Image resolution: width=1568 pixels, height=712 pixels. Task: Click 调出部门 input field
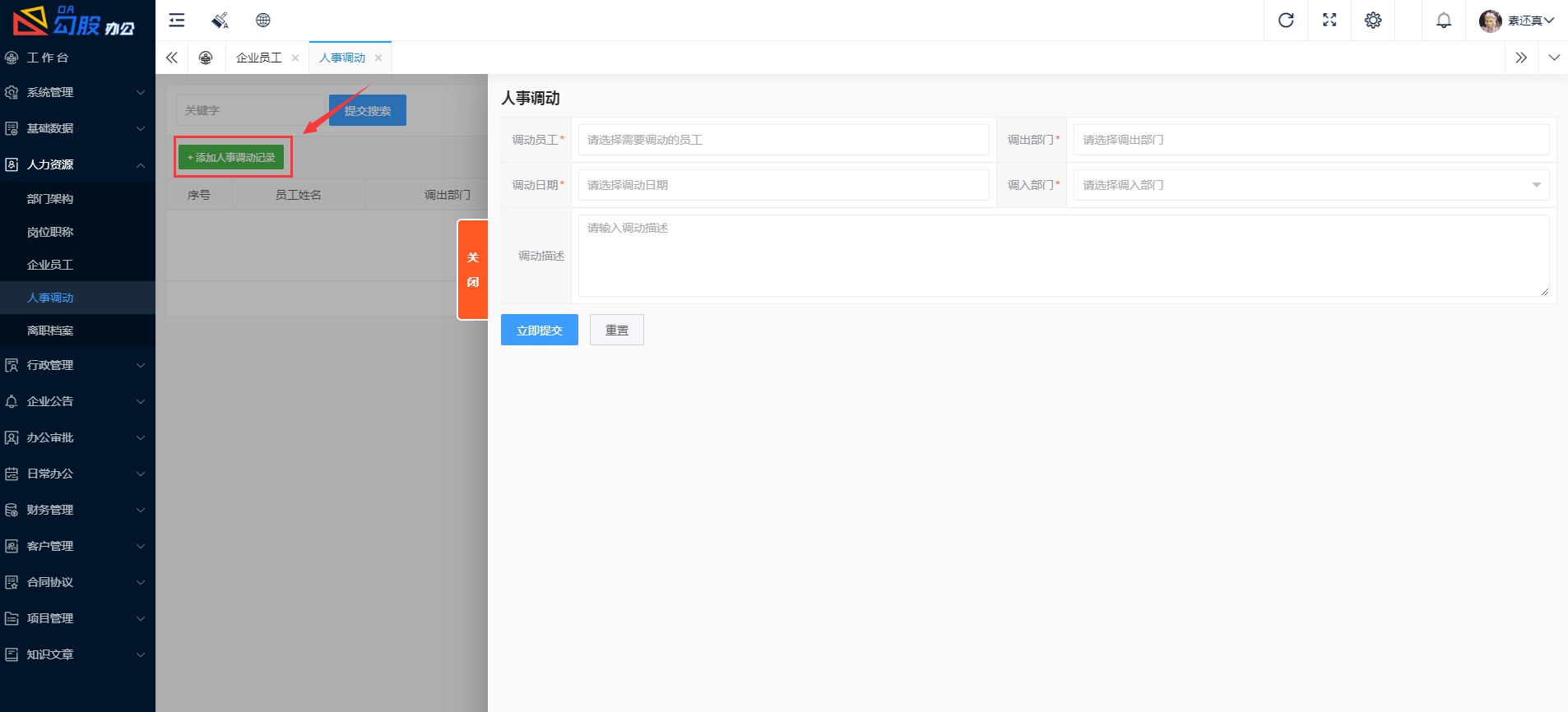coord(1311,140)
